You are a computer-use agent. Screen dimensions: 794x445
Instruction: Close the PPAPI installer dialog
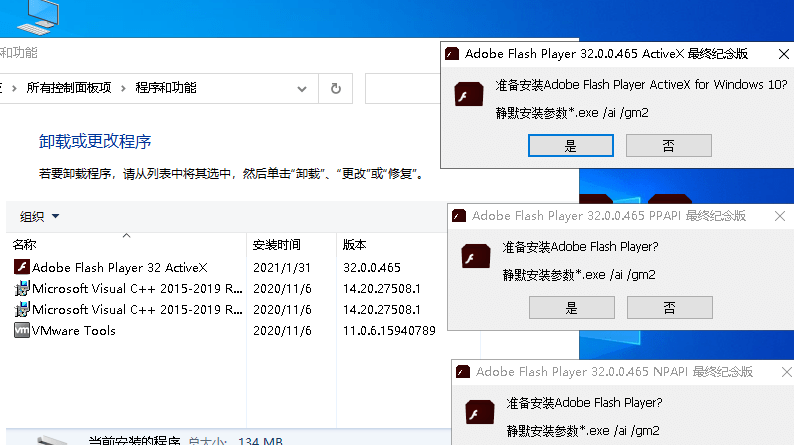780,216
